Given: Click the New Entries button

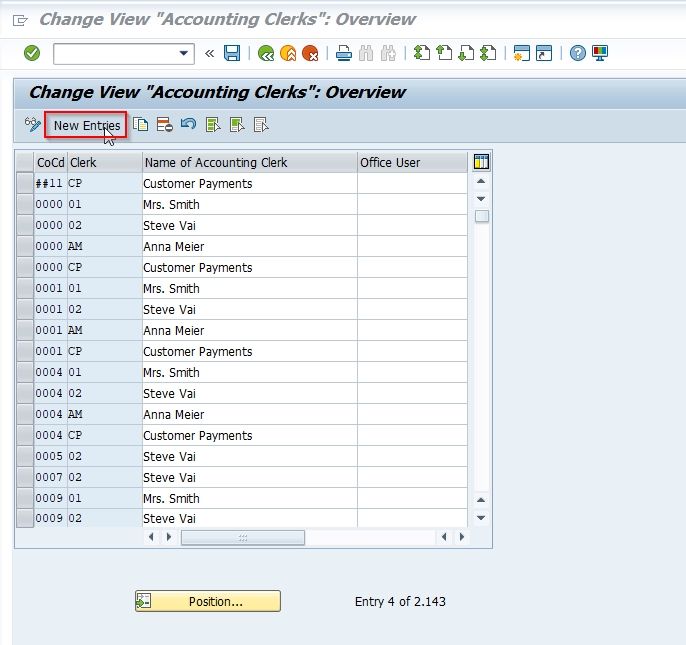Looking at the screenshot, I should pos(86,125).
